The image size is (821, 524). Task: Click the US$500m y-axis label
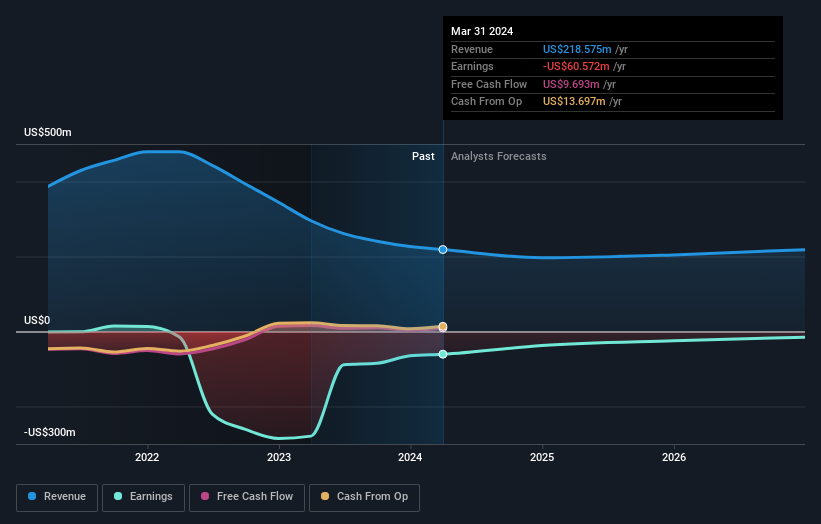pos(48,132)
